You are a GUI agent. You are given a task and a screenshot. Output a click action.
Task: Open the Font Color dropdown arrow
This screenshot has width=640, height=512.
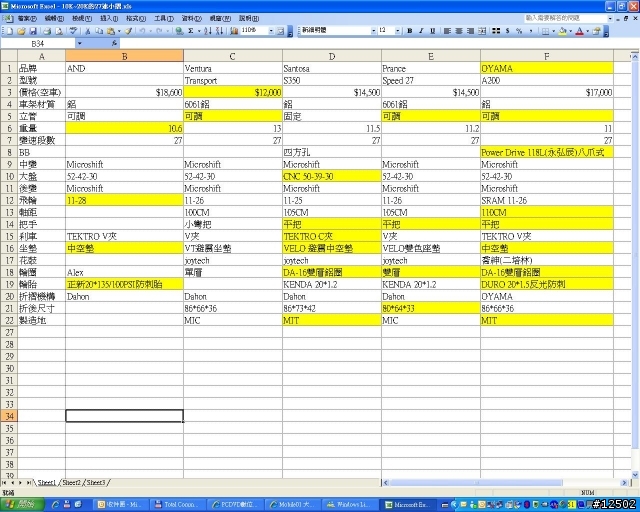tap(588, 31)
